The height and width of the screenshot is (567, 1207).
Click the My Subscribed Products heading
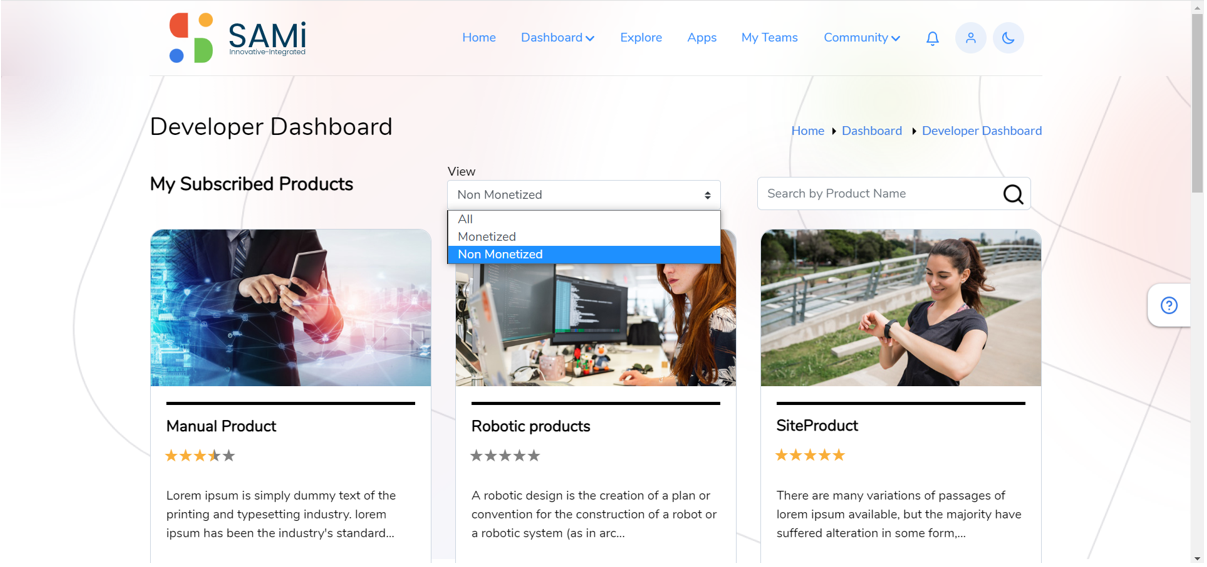pyautogui.click(x=251, y=184)
